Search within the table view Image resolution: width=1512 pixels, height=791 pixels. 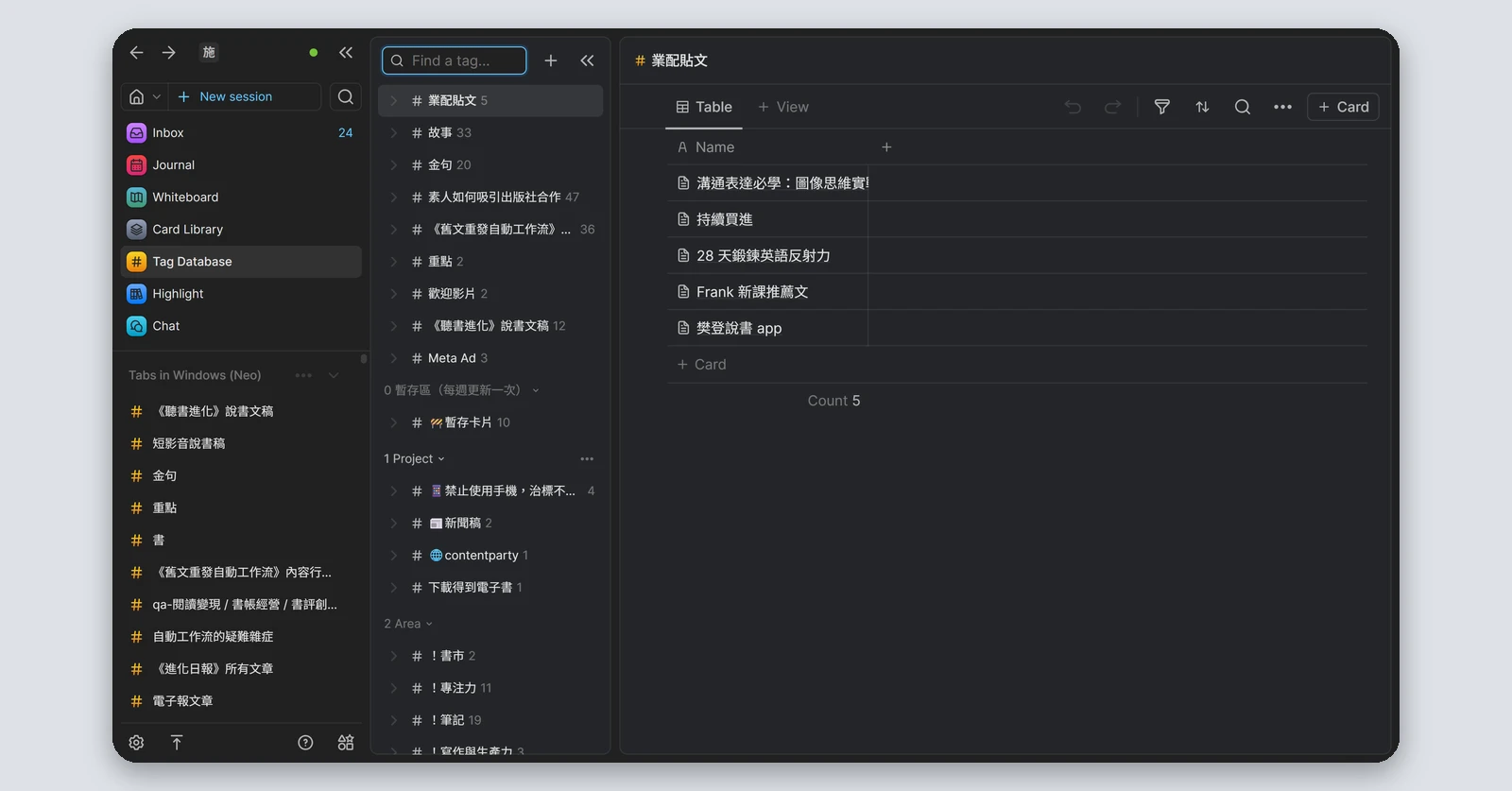tap(1243, 107)
